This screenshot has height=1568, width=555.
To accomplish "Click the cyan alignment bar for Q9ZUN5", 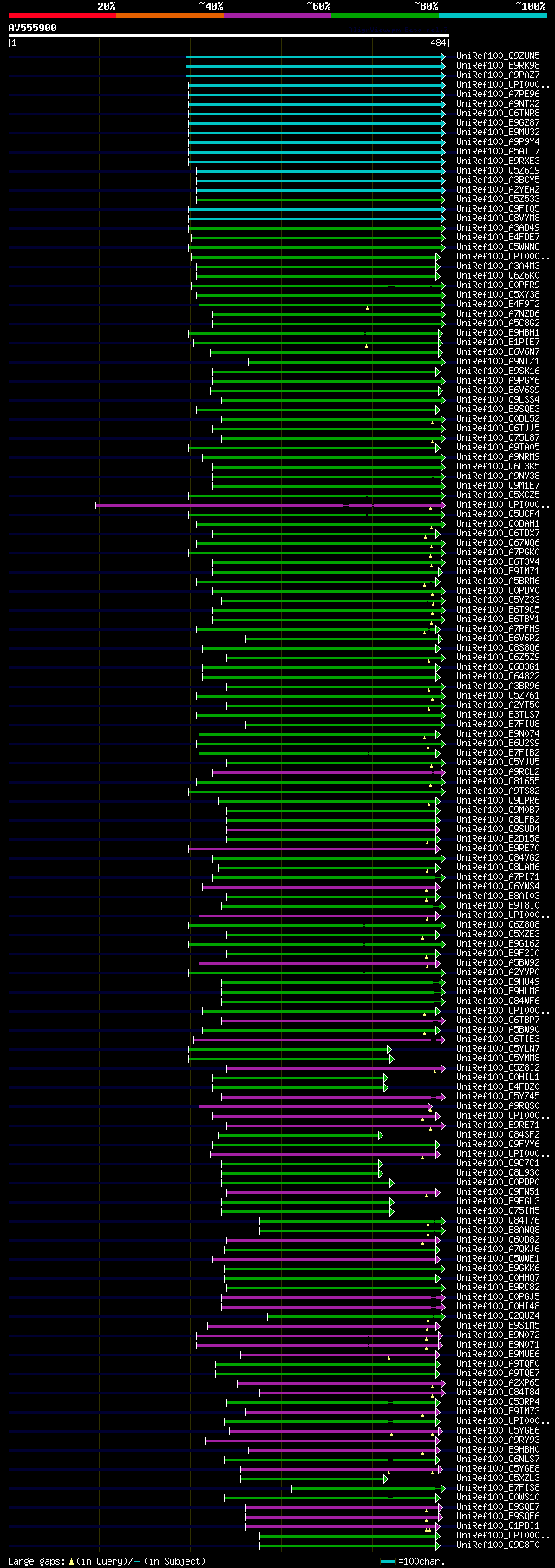I will click(314, 56).
